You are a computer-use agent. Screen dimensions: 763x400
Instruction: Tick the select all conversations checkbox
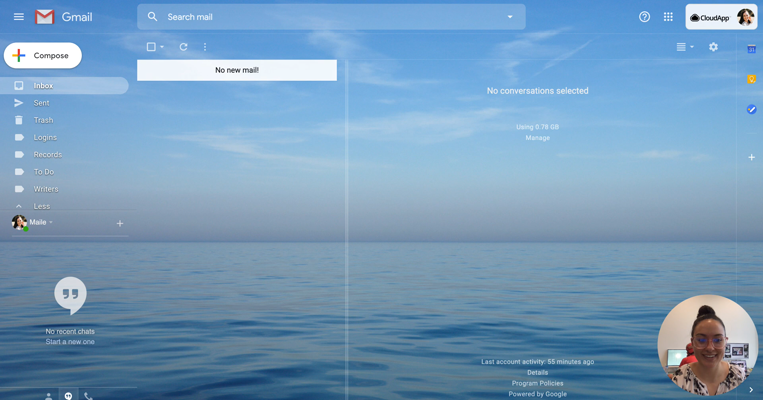151,47
